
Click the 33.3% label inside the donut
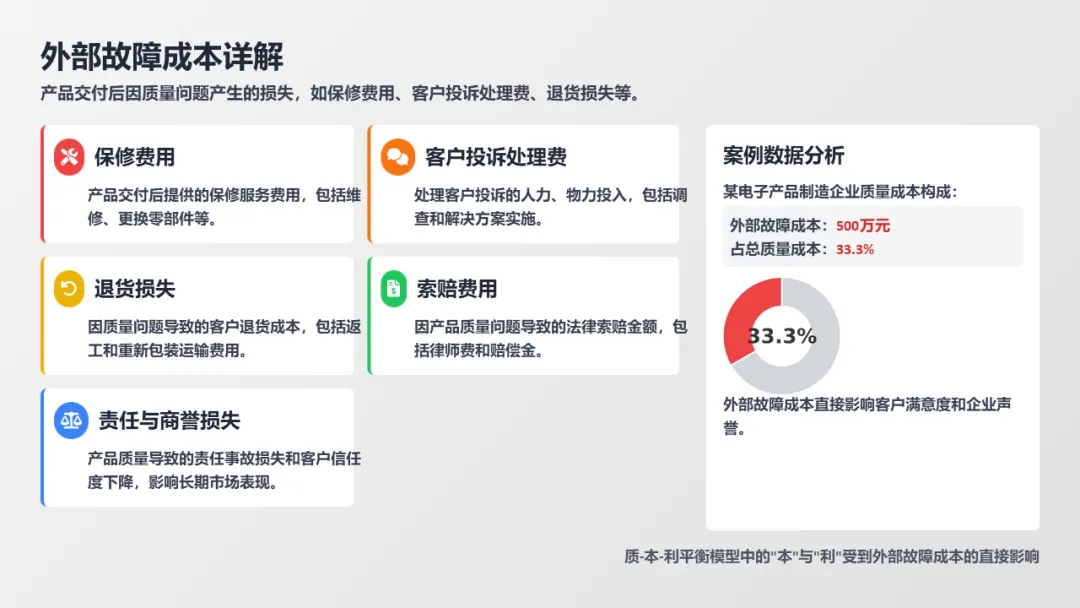[x=782, y=336]
